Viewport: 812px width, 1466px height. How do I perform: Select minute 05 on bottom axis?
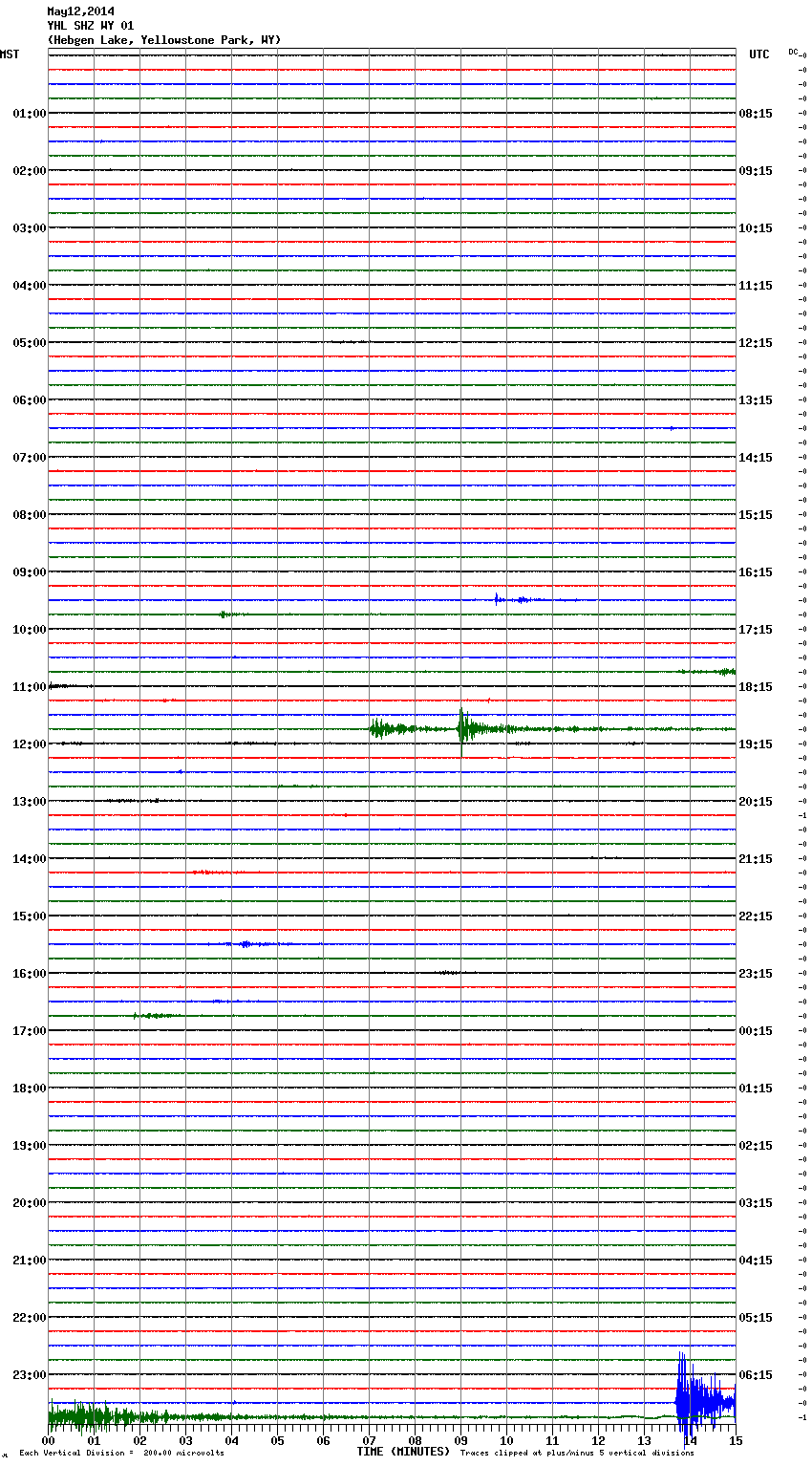pyautogui.click(x=278, y=1440)
